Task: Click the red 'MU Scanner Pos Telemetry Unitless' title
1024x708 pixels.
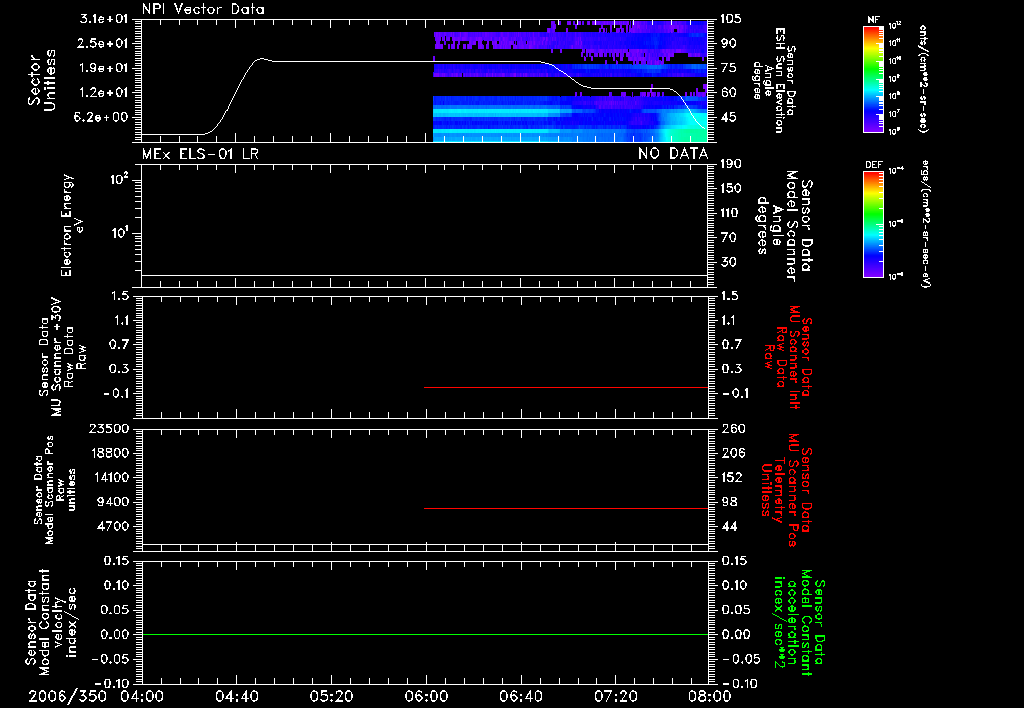Action: [x=786, y=490]
